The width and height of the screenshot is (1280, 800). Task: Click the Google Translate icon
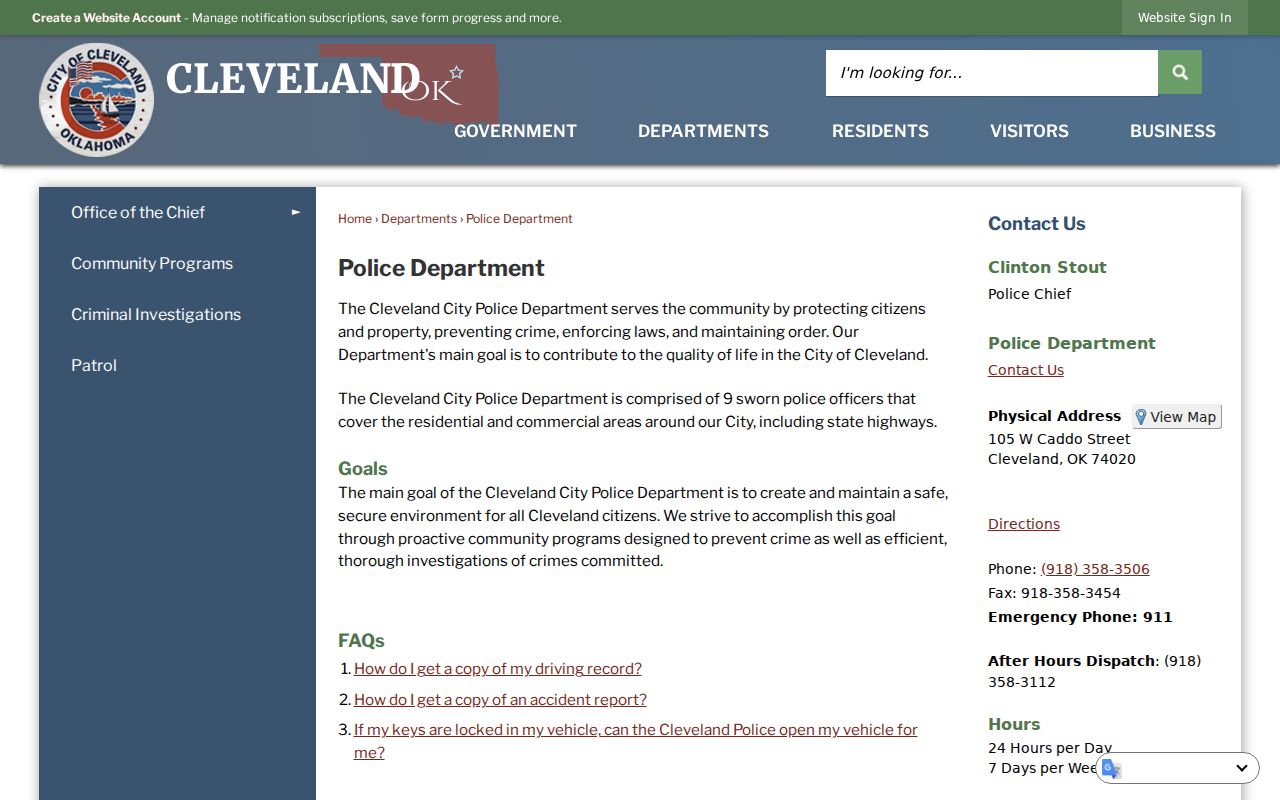(1111, 768)
